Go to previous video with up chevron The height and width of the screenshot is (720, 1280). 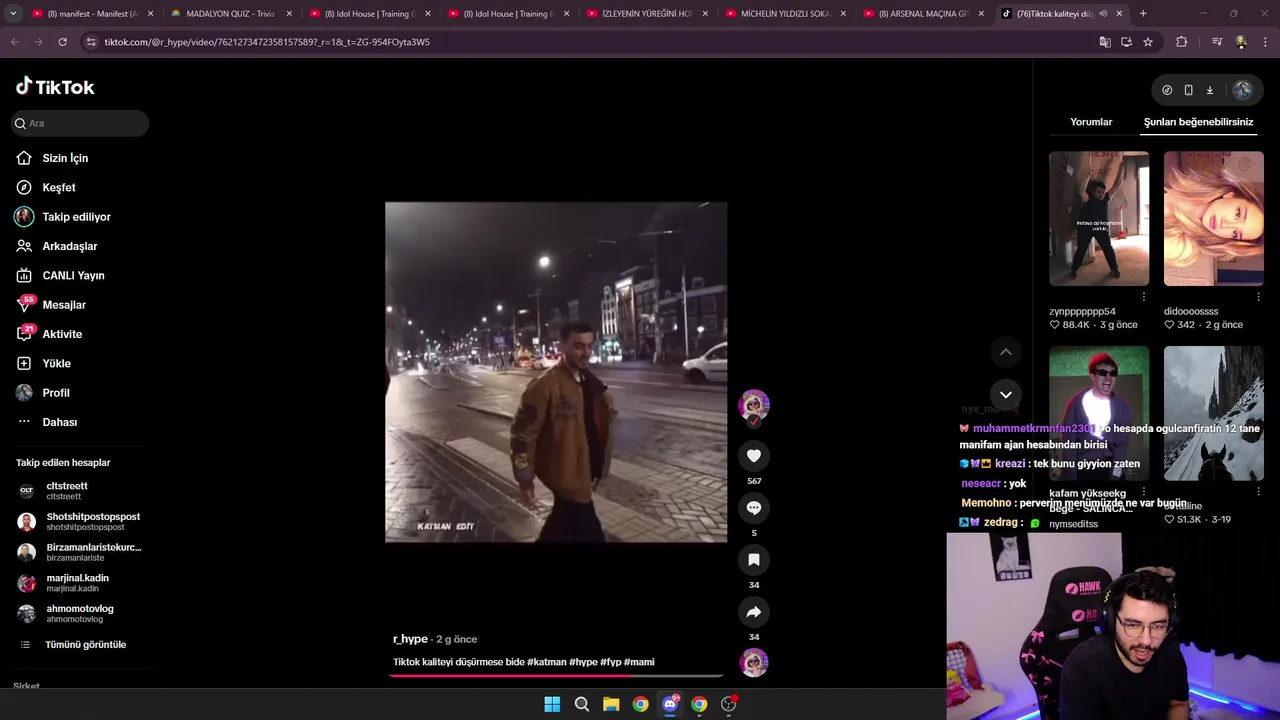pos(1006,352)
